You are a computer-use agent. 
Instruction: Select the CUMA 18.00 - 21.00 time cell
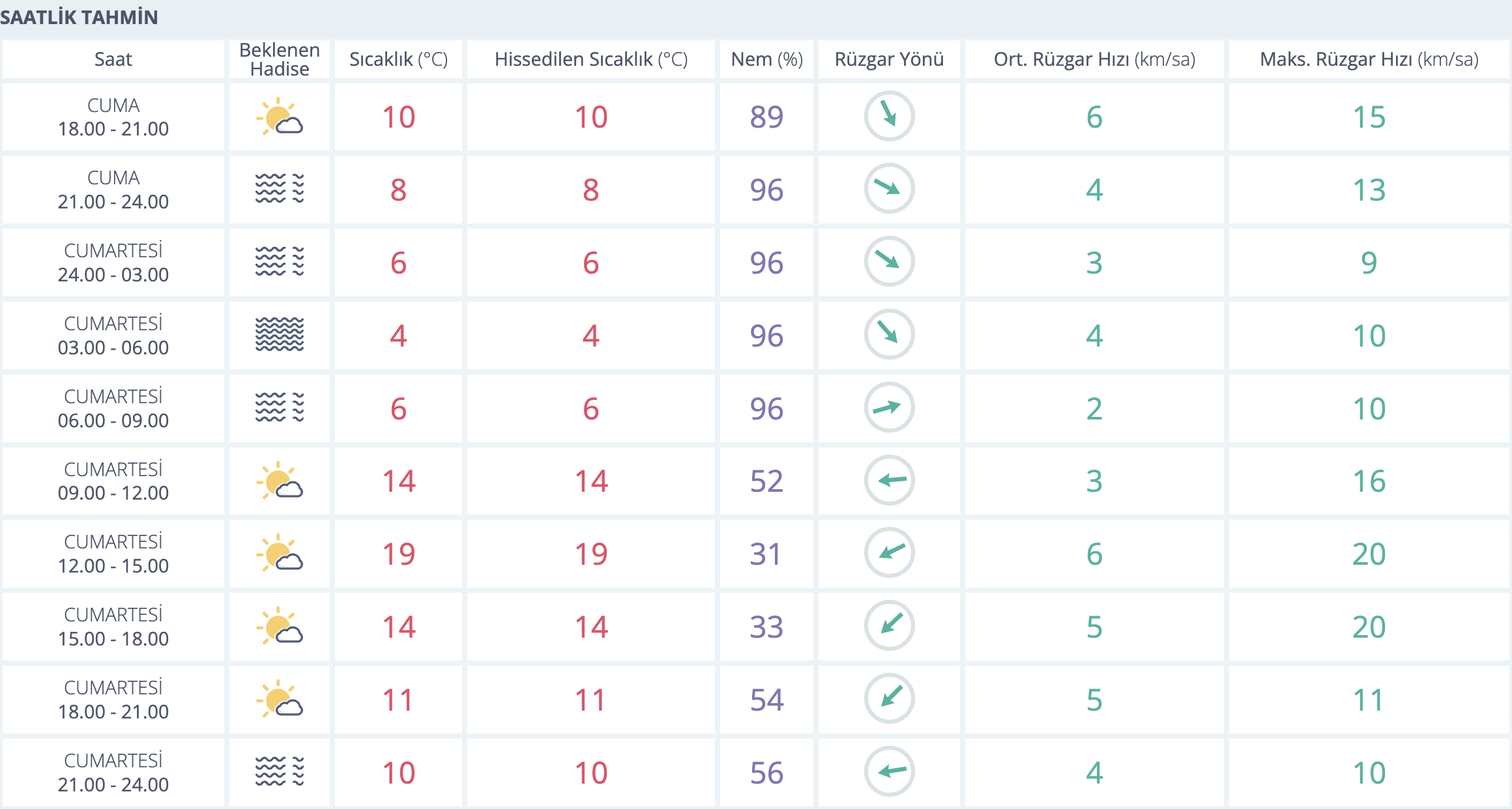click(x=113, y=117)
